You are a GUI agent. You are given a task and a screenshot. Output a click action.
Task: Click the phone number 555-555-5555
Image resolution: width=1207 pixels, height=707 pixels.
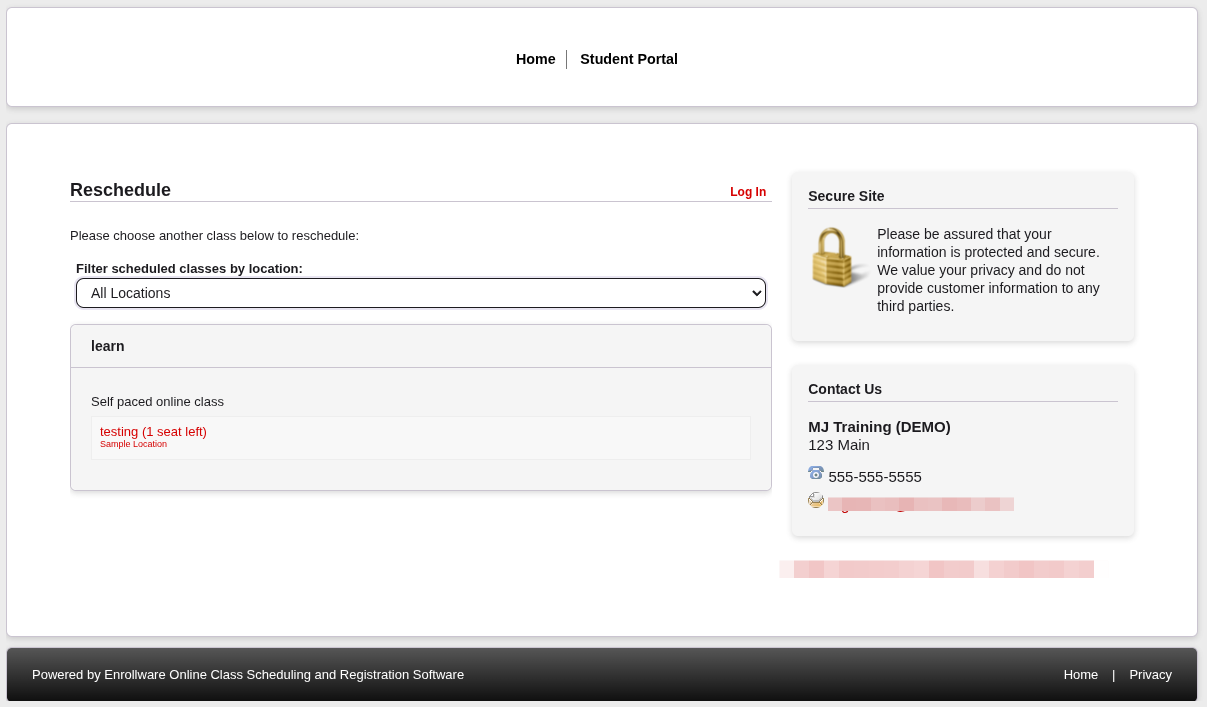(875, 477)
